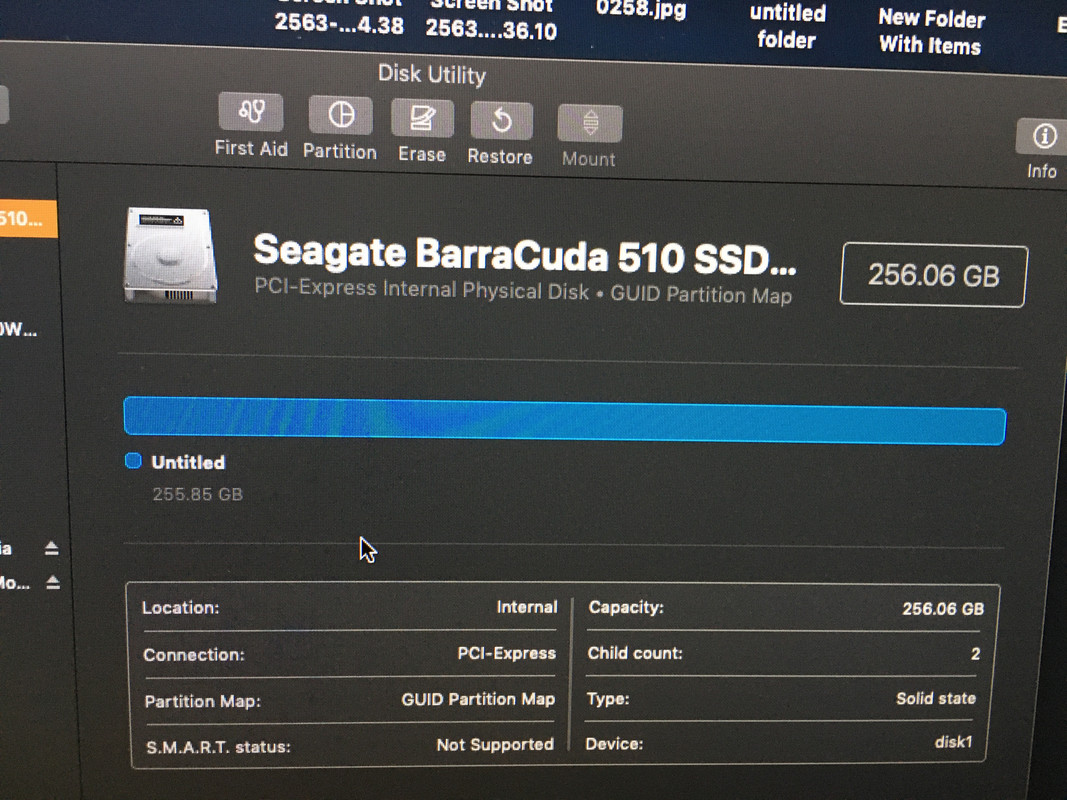This screenshot has width=1067, height=800.
Task: Select the highlighted 510... sidebar disk
Action: click(x=27, y=219)
